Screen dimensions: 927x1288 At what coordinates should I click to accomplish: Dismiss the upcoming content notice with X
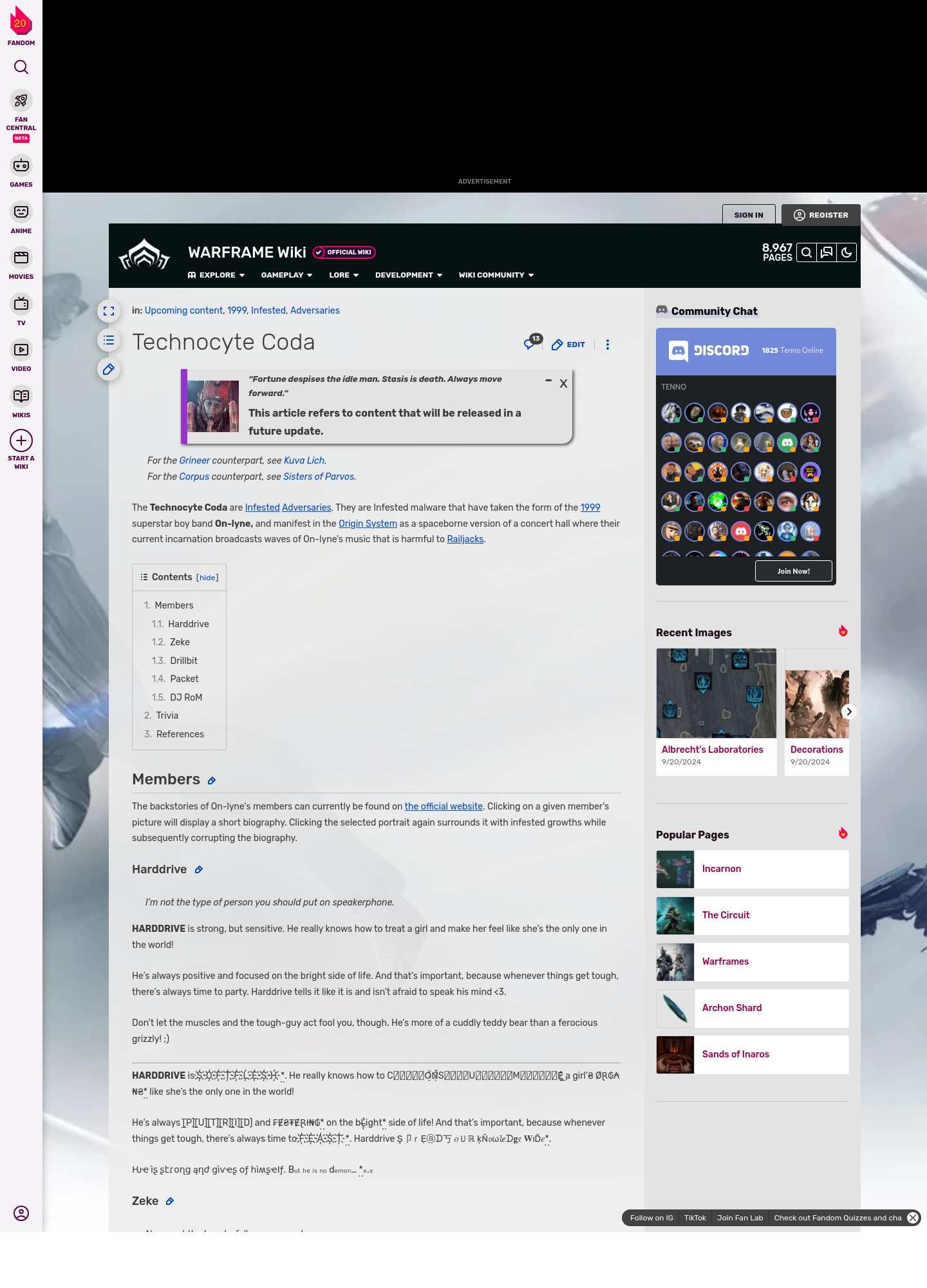pyautogui.click(x=563, y=383)
